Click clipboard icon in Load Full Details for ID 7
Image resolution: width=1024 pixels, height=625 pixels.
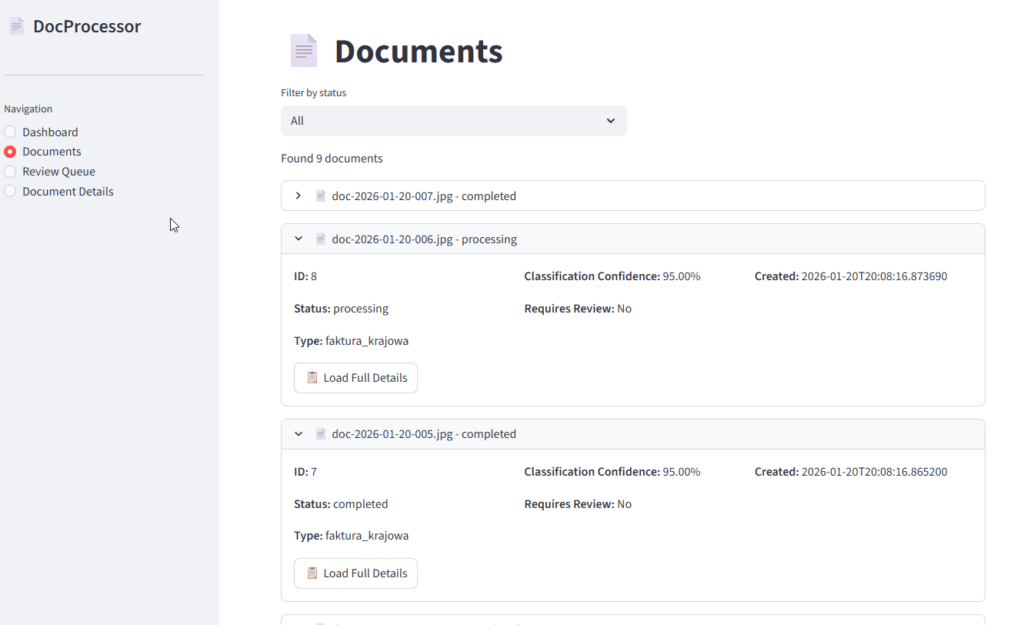pos(312,573)
